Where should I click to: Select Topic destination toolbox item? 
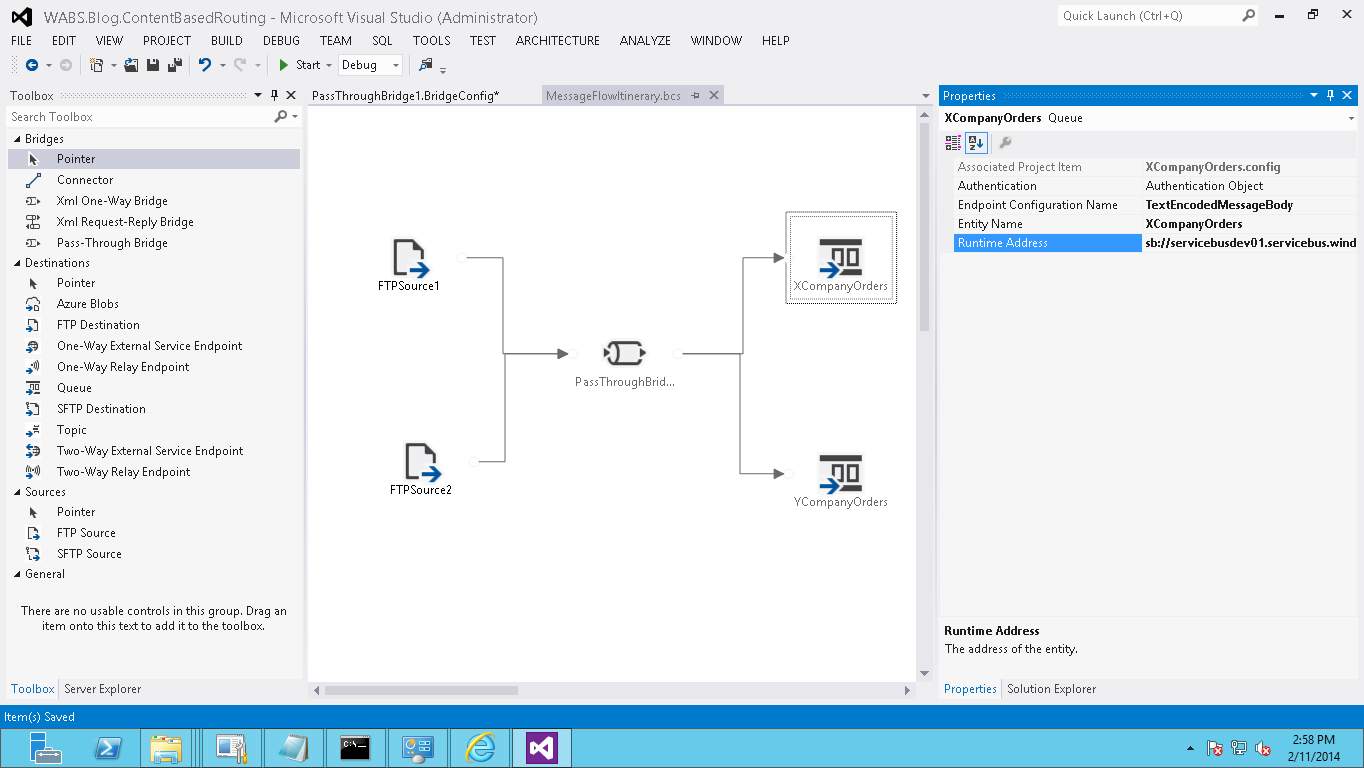pos(72,430)
